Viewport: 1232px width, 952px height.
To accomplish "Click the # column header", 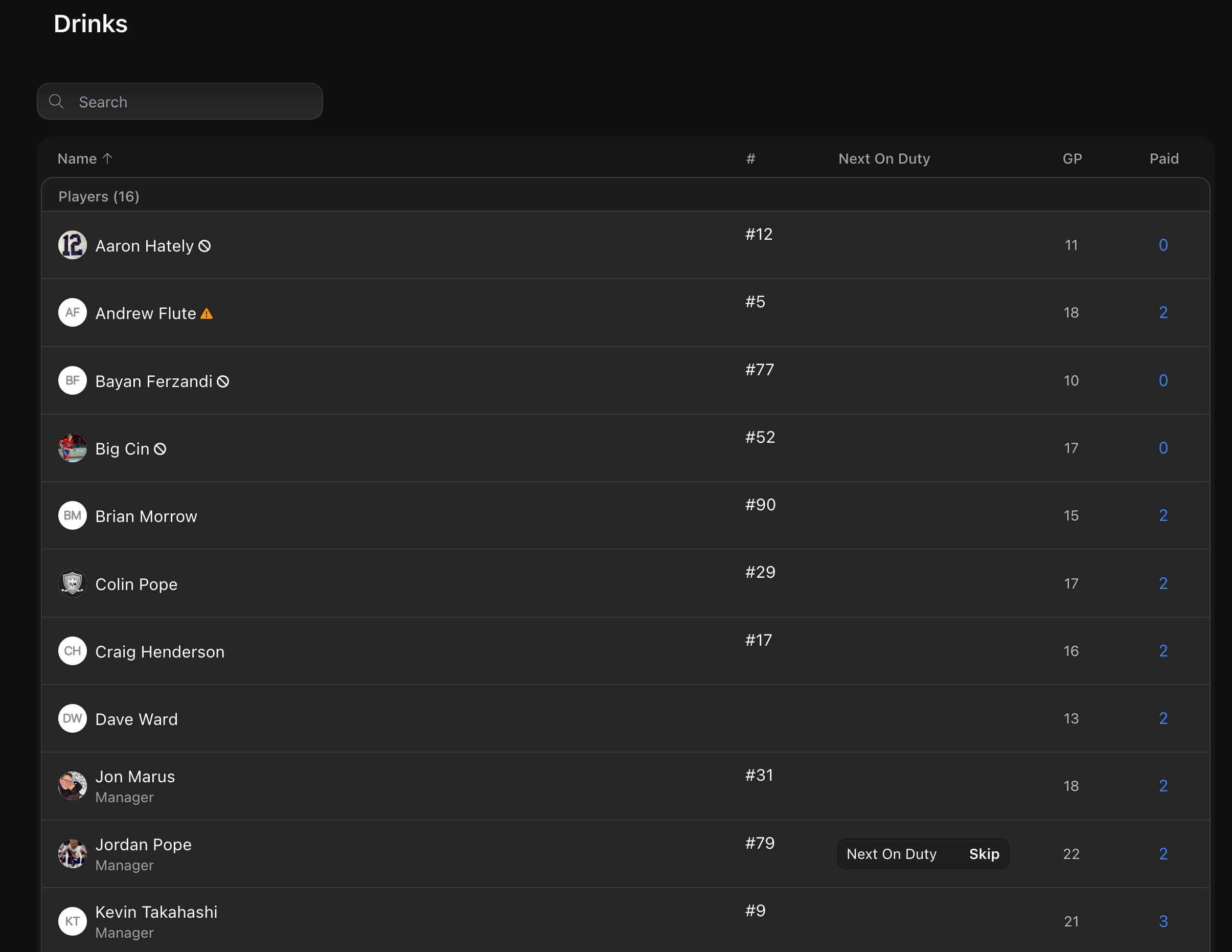I will [x=750, y=158].
